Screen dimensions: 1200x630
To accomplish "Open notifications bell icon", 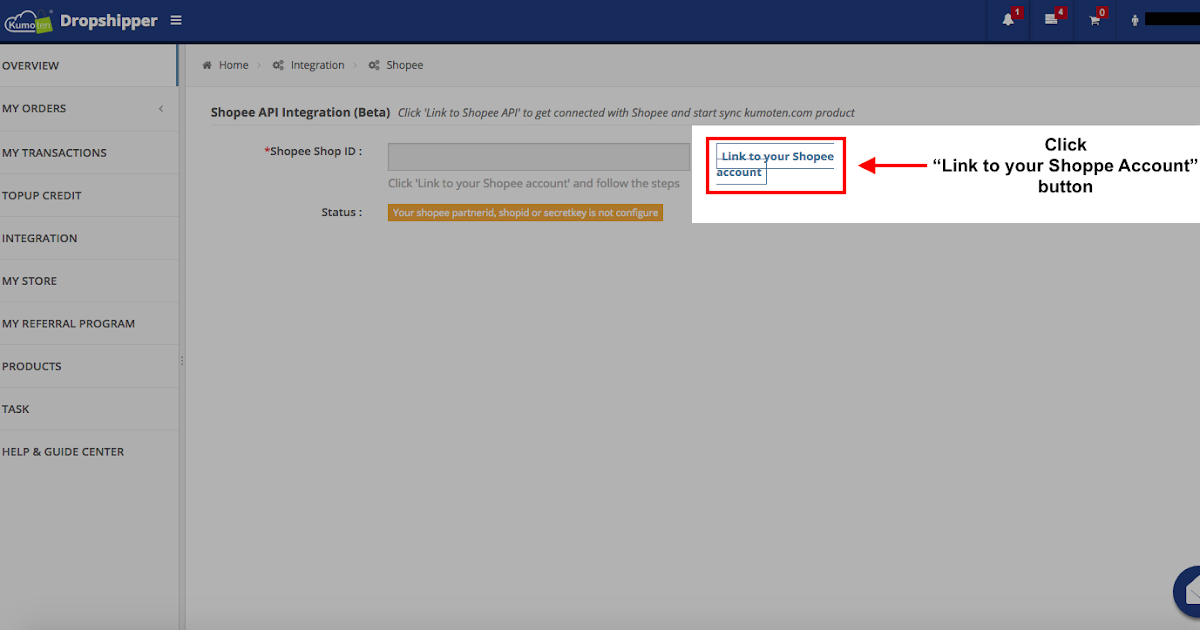I will (1008, 20).
